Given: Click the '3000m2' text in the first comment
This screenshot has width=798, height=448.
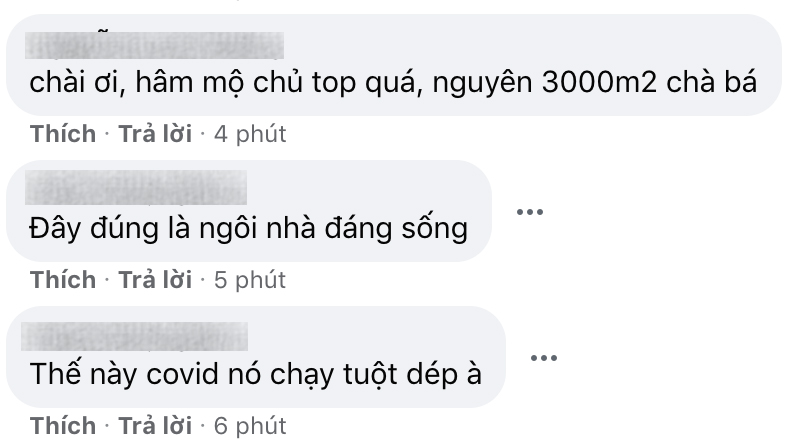Looking at the screenshot, I should click(x=600, y=82).
